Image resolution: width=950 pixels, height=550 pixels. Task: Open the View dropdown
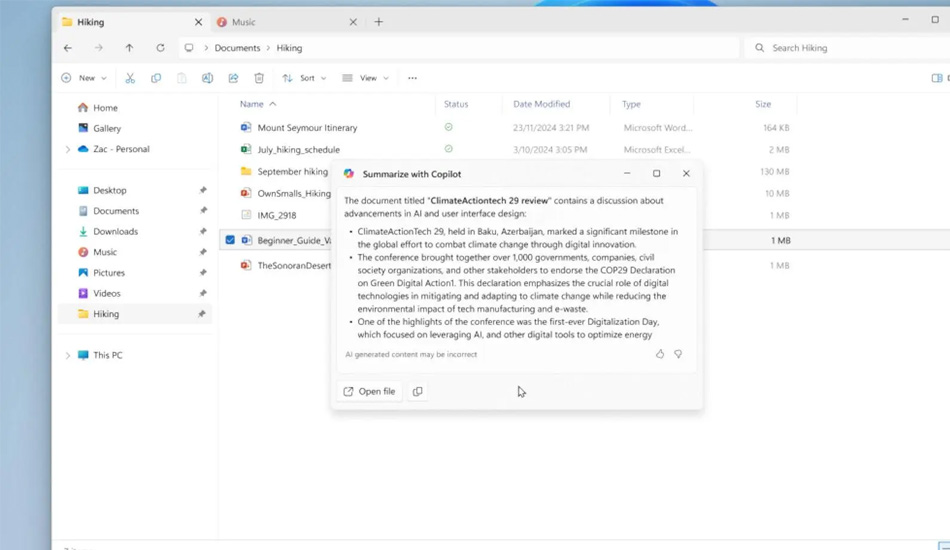tap(365, 78)
